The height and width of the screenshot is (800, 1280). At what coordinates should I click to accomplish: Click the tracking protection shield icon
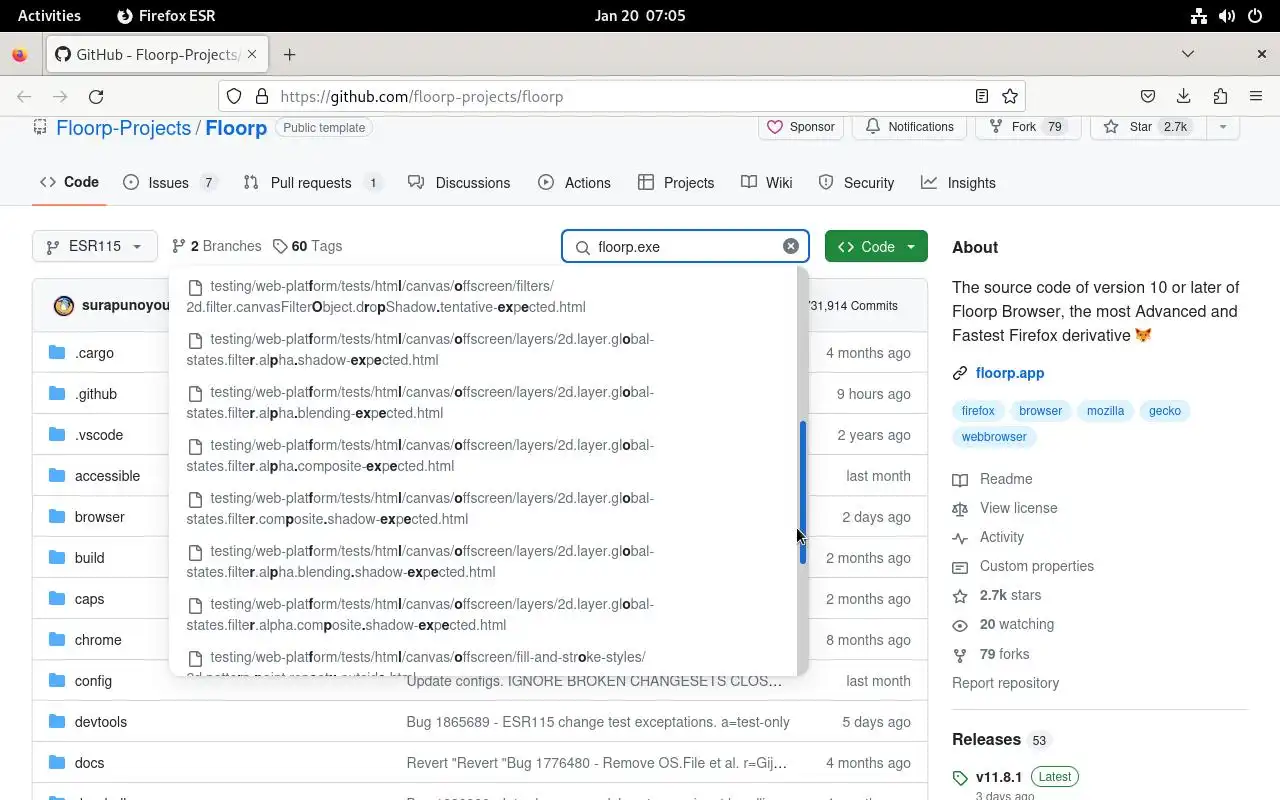click(234, 96)
